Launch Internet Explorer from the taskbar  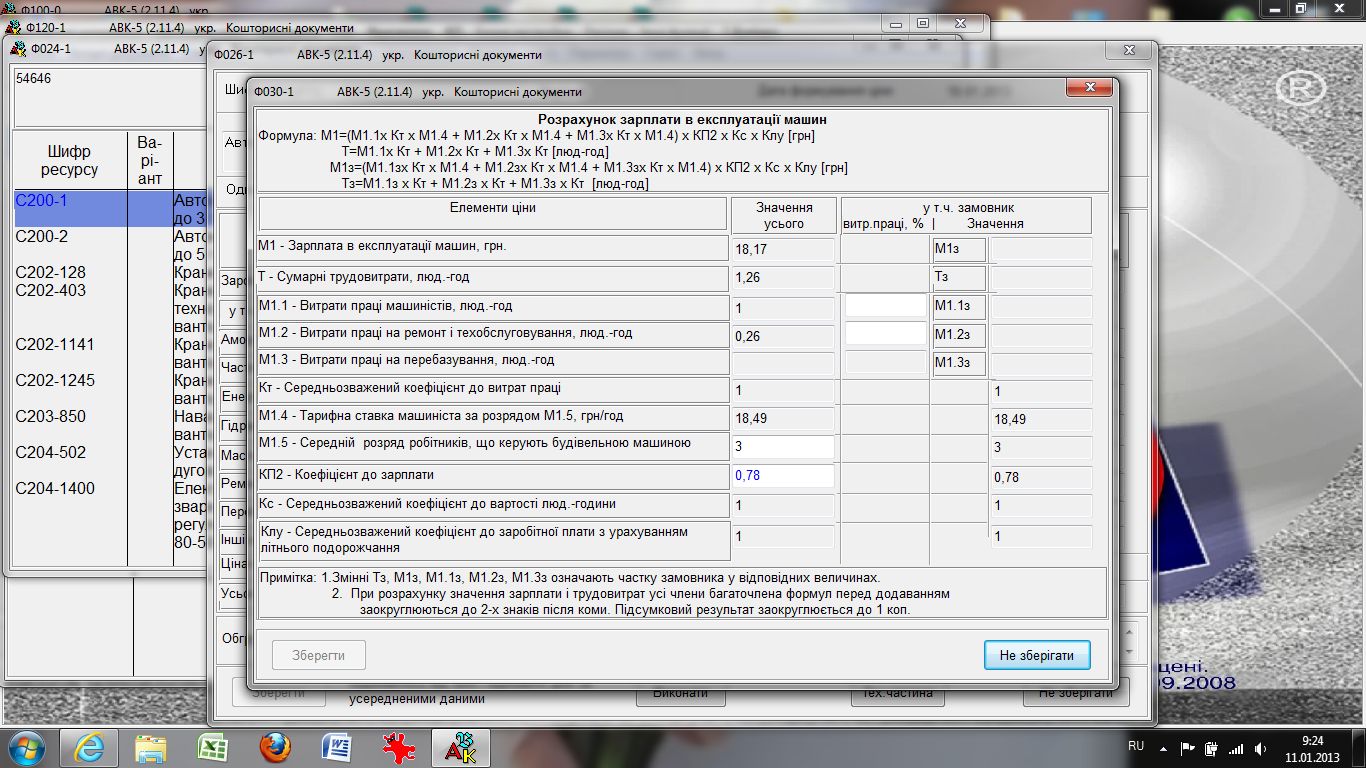[x=88, y=747]
